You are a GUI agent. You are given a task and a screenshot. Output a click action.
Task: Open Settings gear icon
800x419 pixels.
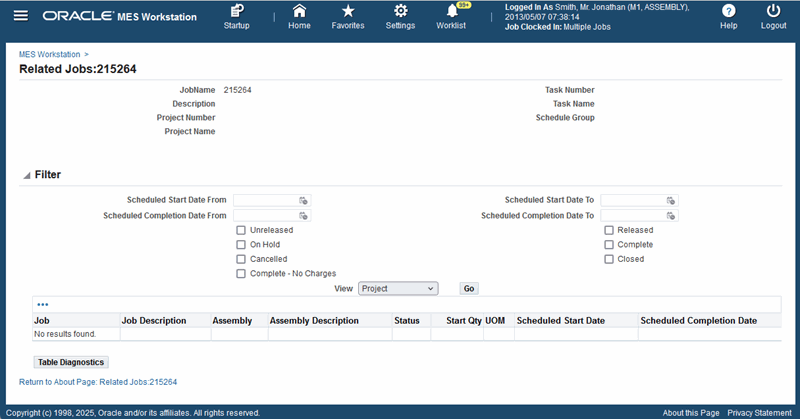401,17
